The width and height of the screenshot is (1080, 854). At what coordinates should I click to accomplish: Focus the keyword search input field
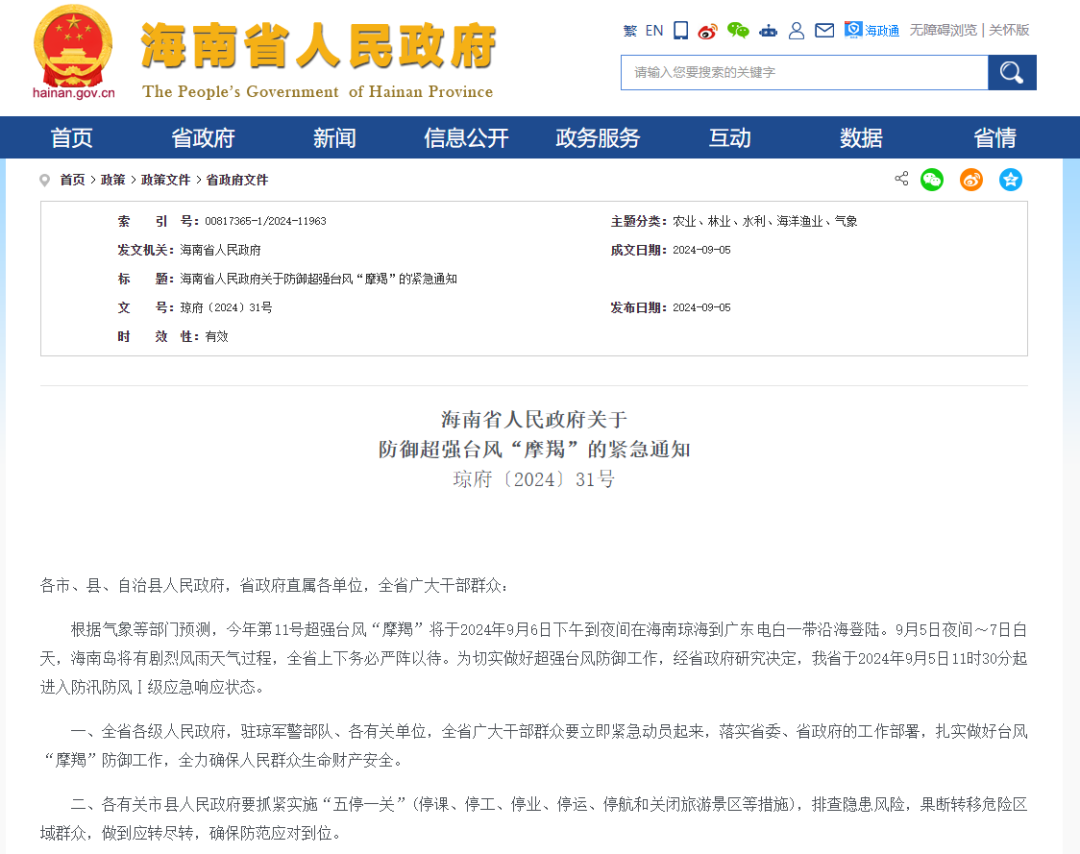click(x=805, y=72)
